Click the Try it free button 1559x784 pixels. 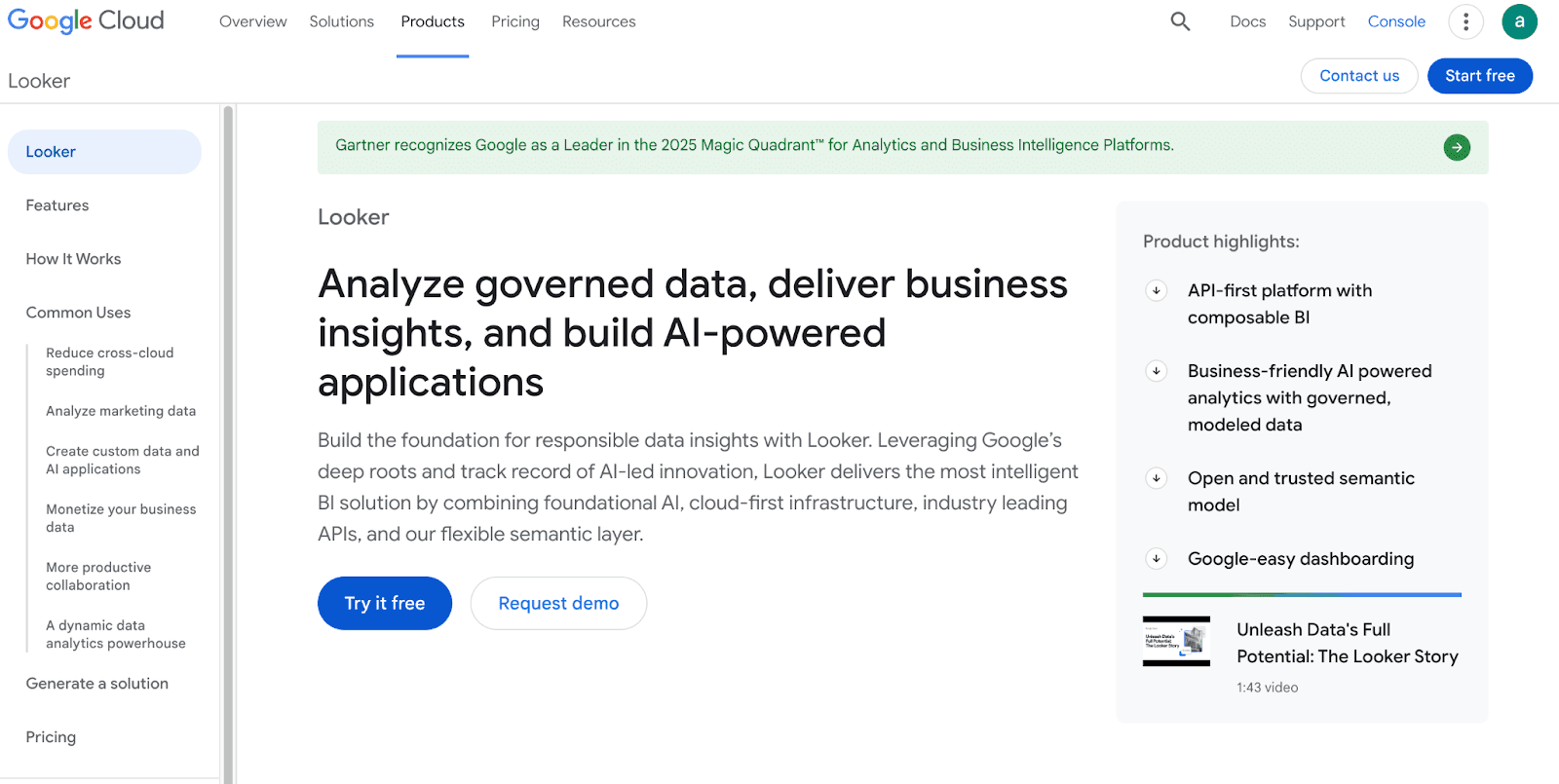pos(385,603)
